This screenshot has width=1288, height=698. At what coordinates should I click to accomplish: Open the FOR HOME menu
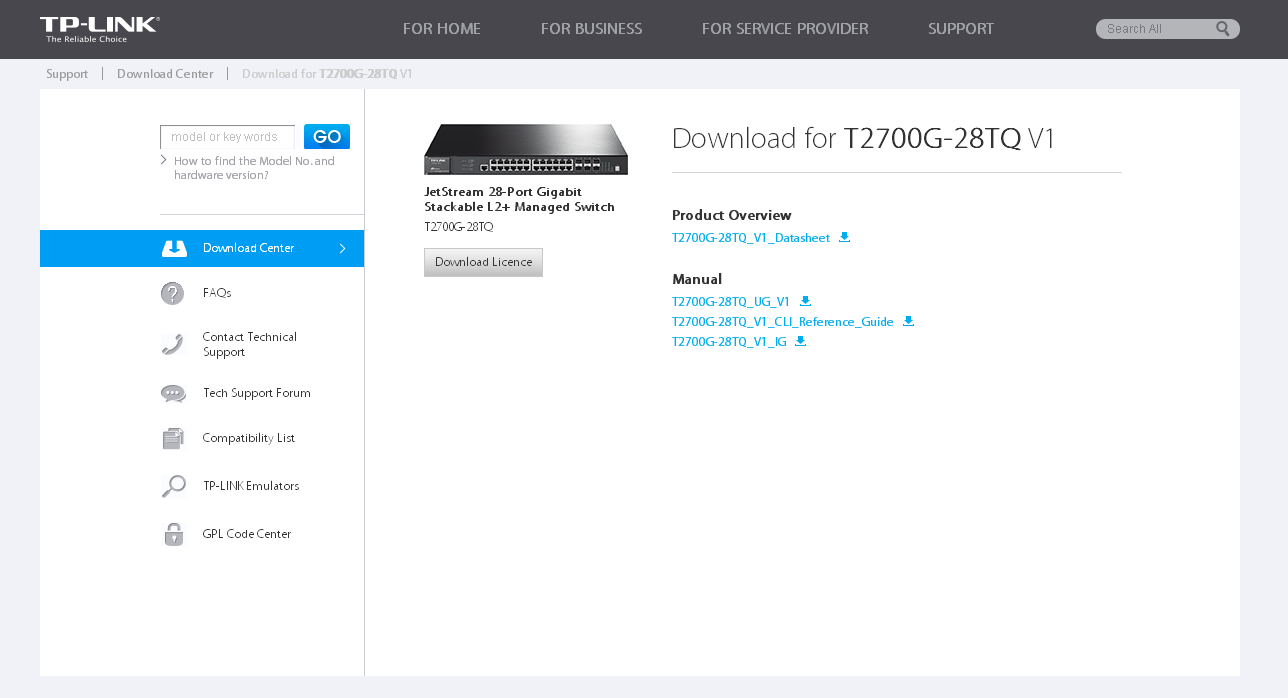pyautogui.click(x=442, y=29)
